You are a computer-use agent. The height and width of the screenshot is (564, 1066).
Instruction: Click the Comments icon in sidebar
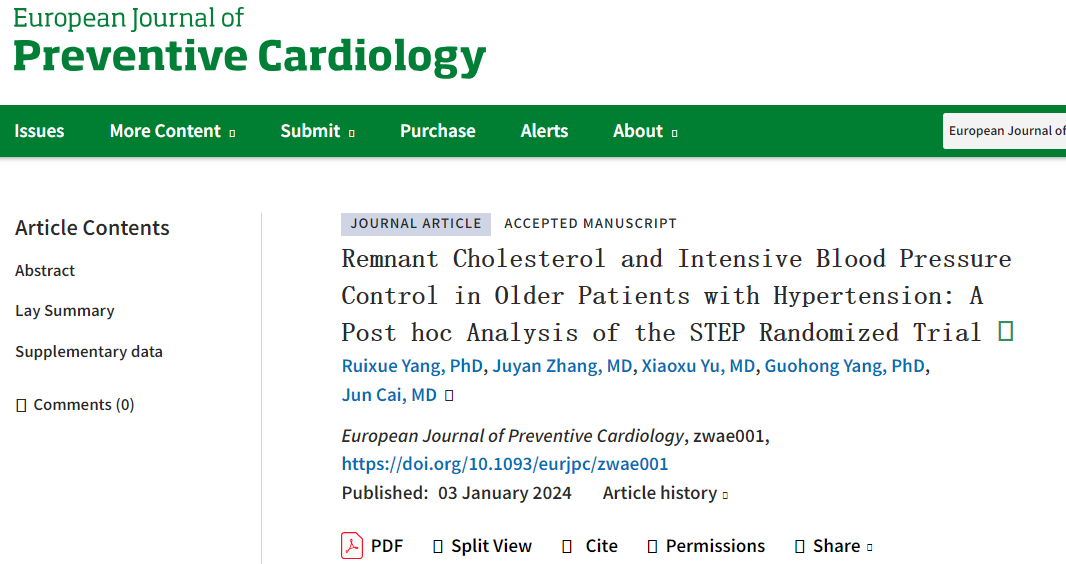21,406
